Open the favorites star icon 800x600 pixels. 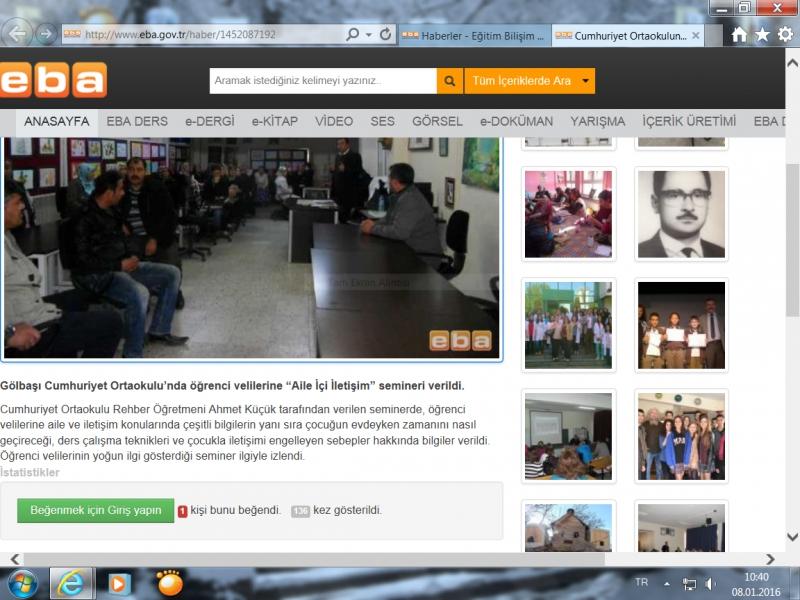(x=762, y=35)
